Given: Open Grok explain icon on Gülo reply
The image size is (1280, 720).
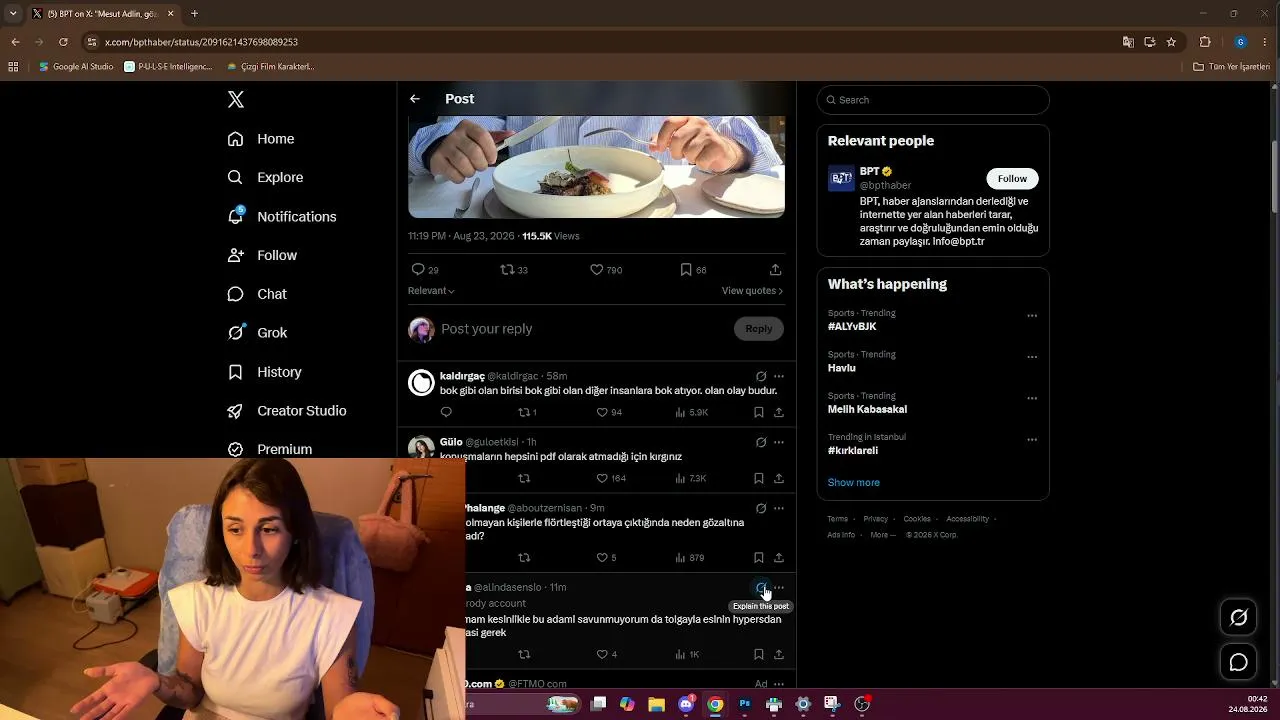Looking at the screenshot, I should [x=761, y=442].
